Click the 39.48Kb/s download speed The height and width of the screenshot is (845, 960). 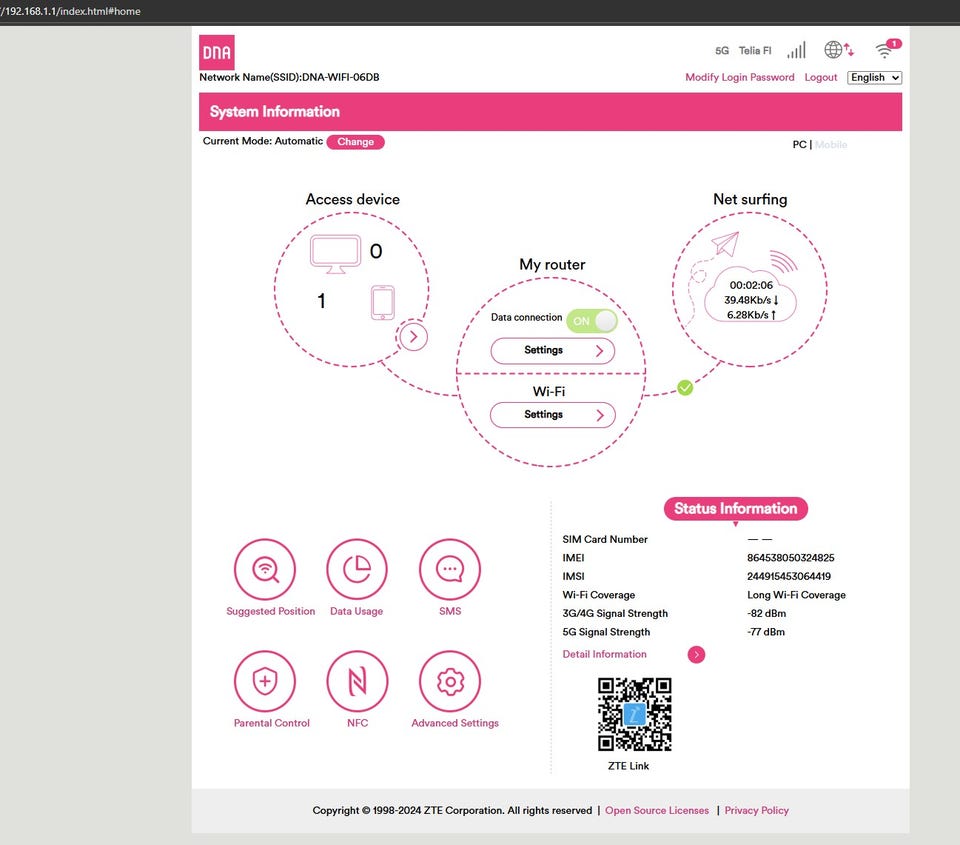point(751,300)
